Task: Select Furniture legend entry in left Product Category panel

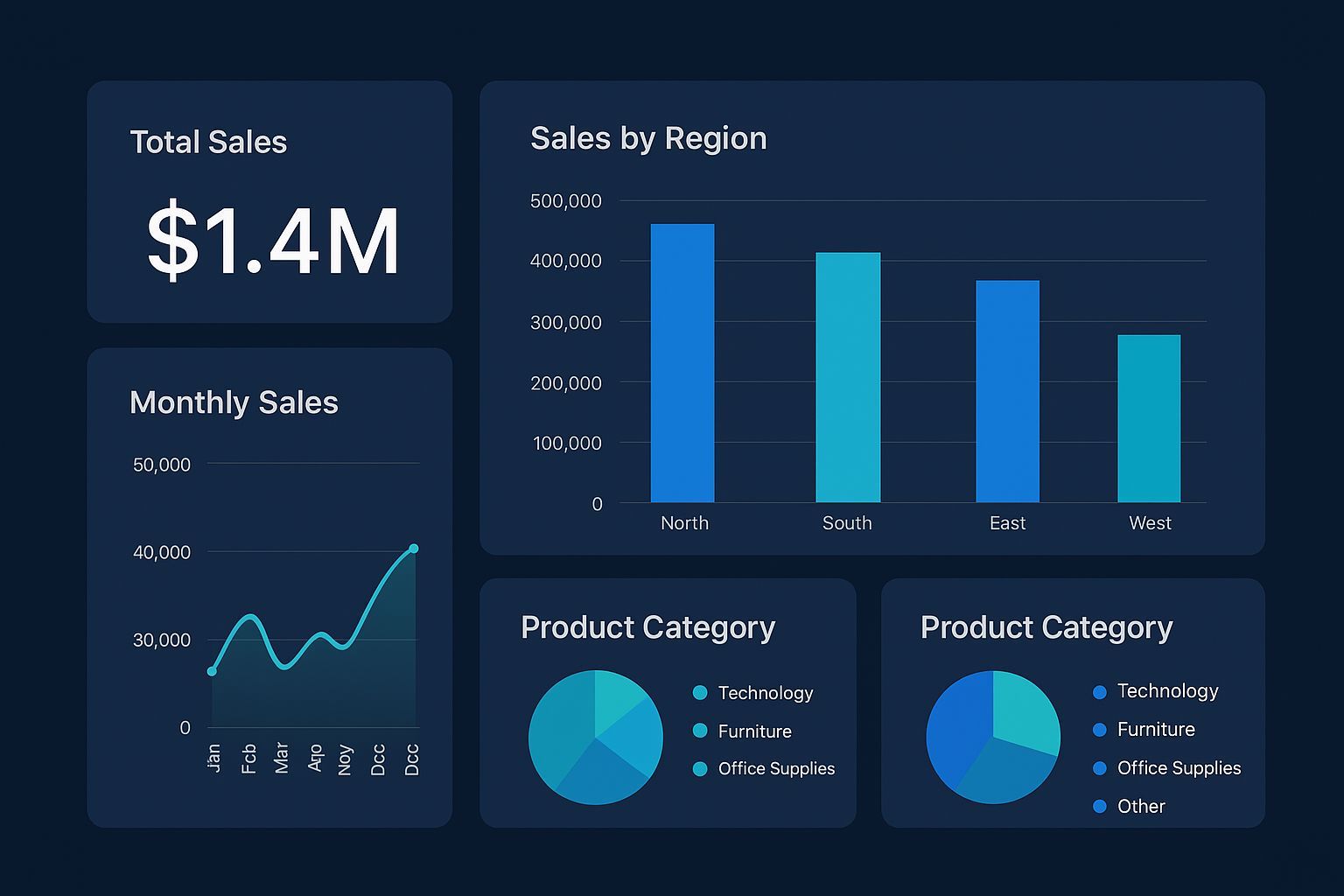Action: click(x=754, y=731)
